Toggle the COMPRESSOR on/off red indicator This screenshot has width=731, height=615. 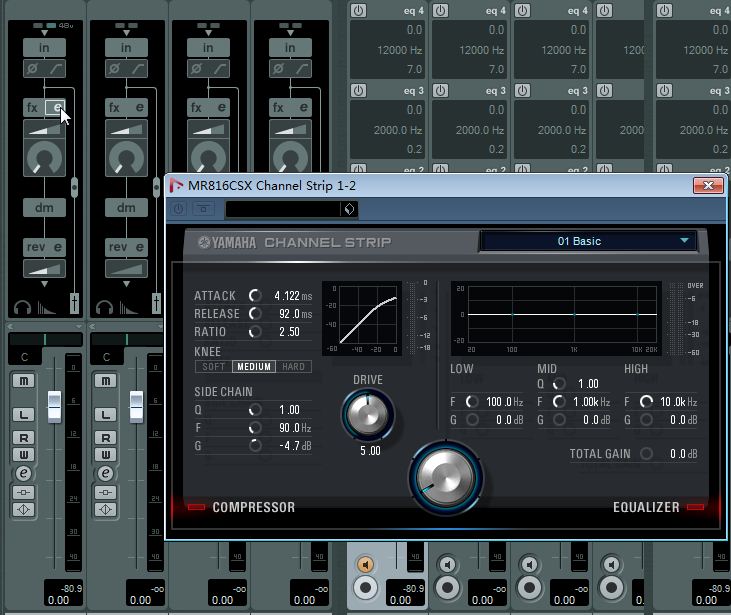tap(196, 507)
